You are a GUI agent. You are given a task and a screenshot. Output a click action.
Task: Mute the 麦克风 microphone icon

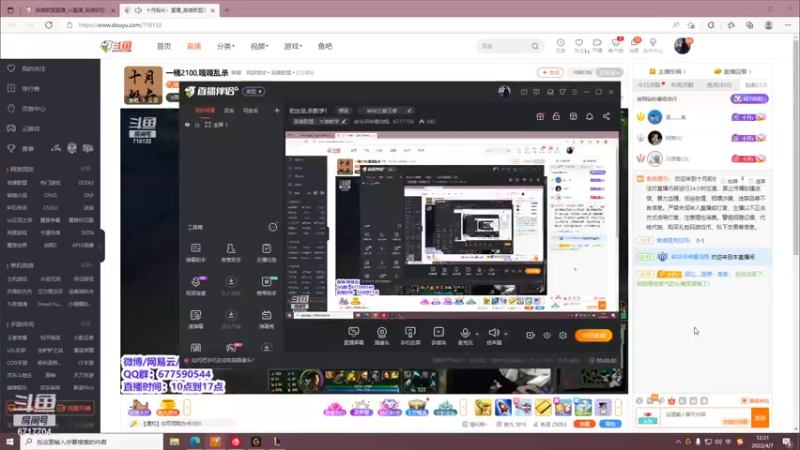465,333
